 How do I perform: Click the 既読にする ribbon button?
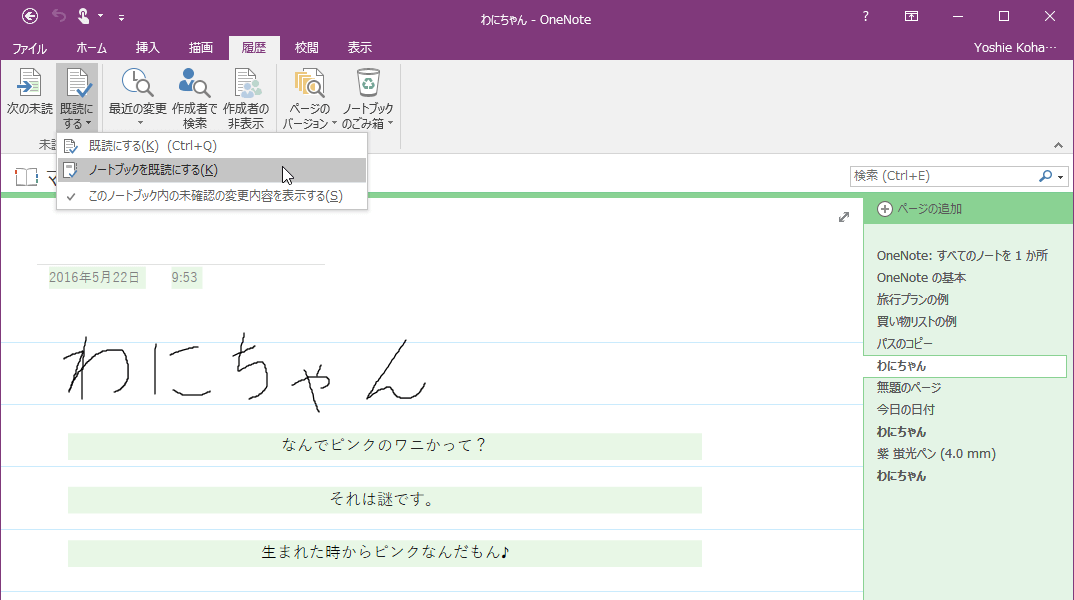77,99
